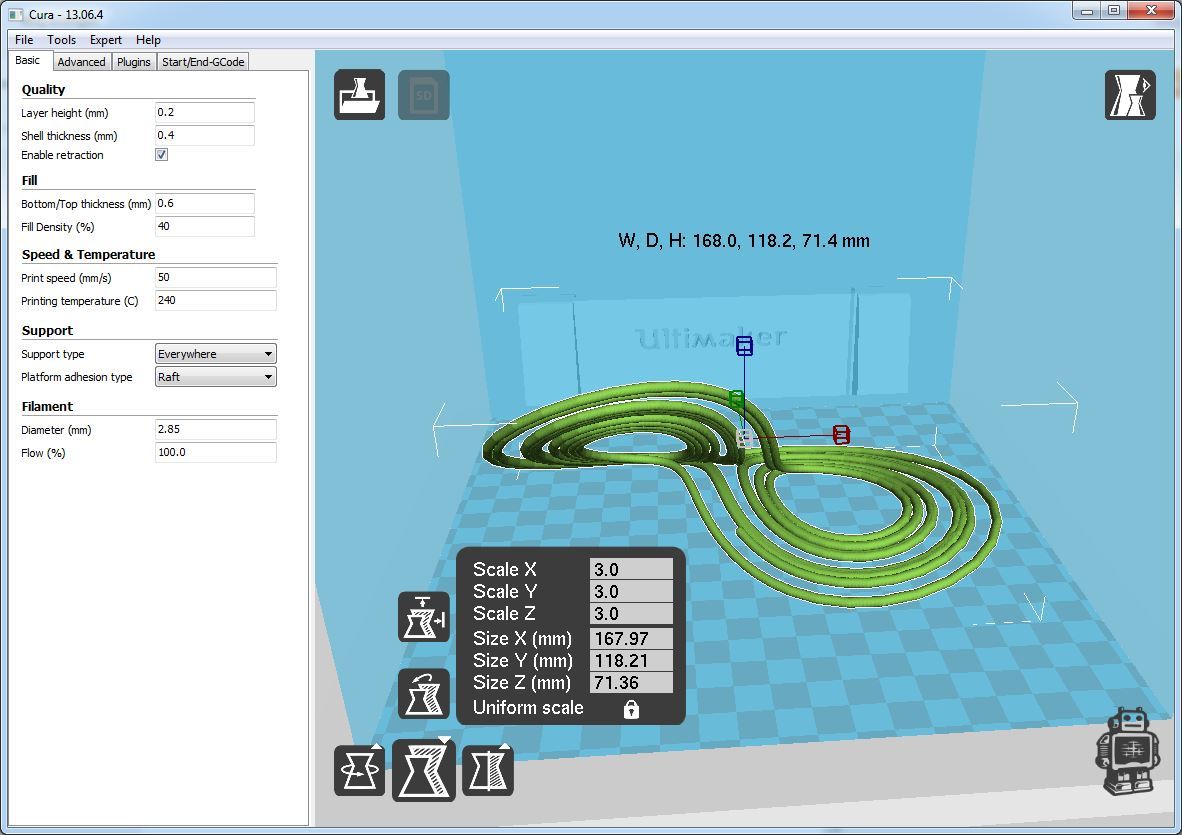
Task: Click the Cura app icon in title bar
Action: coord(16,14)
